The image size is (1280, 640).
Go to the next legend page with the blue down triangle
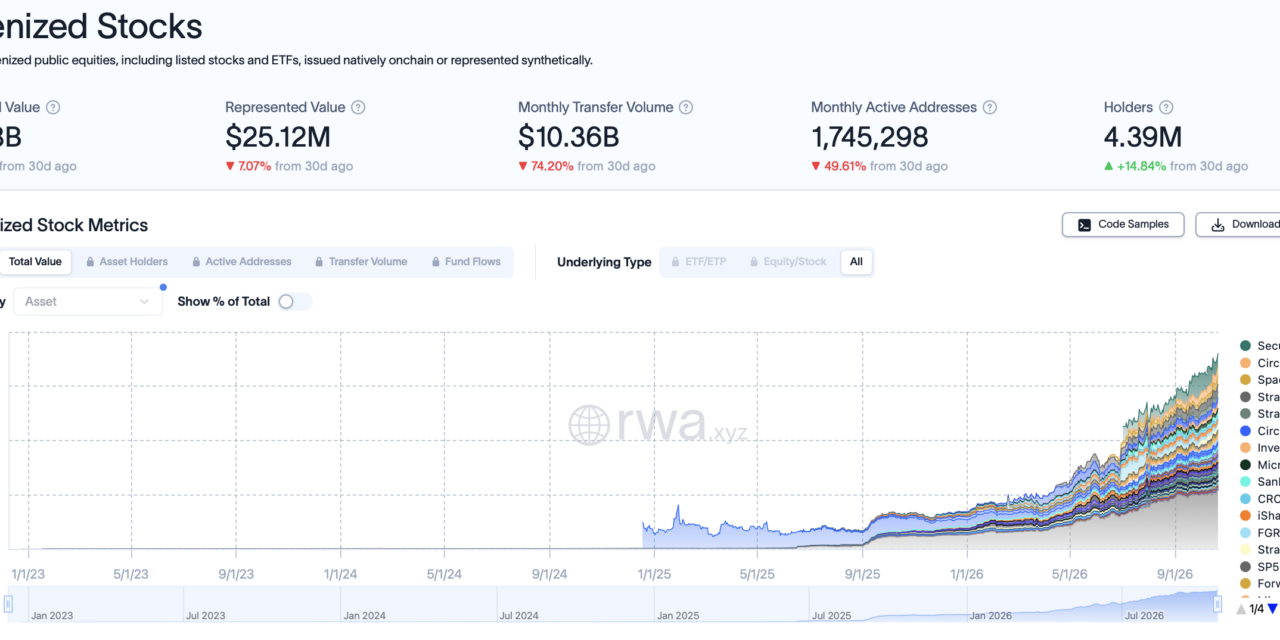click(x=1272, y=608)
